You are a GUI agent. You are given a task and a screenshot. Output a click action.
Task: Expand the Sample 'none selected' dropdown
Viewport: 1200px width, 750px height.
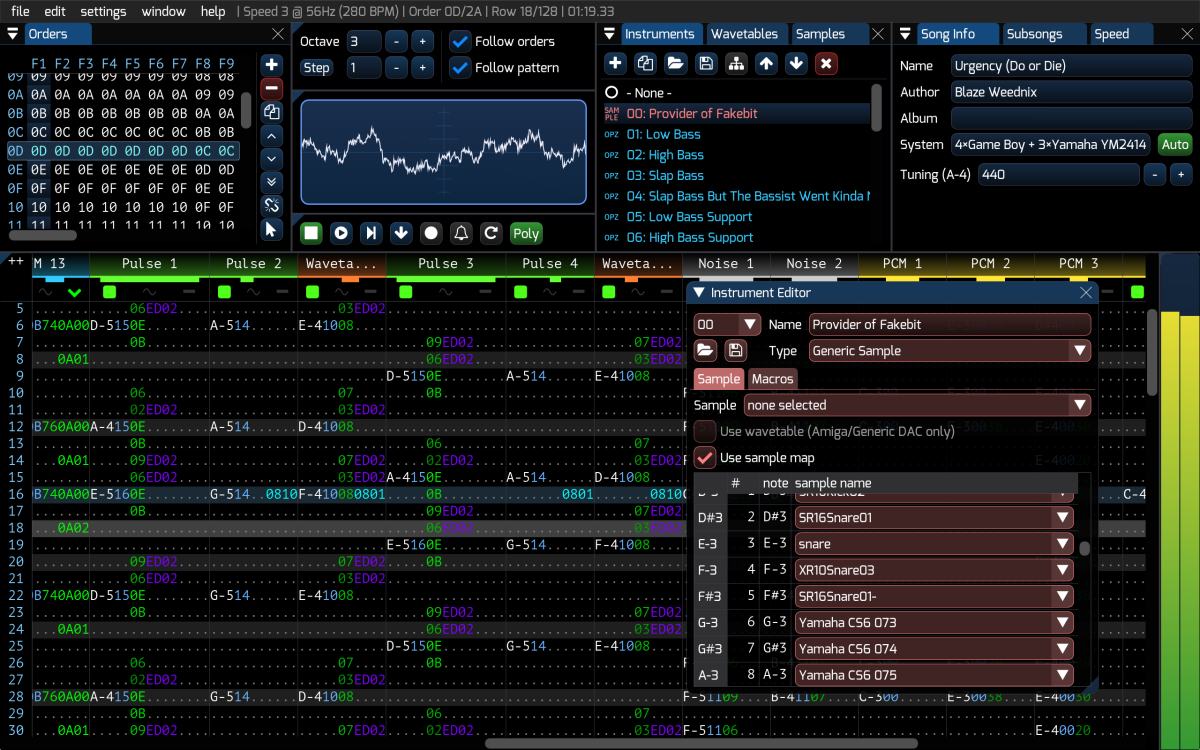coord(917,405)
